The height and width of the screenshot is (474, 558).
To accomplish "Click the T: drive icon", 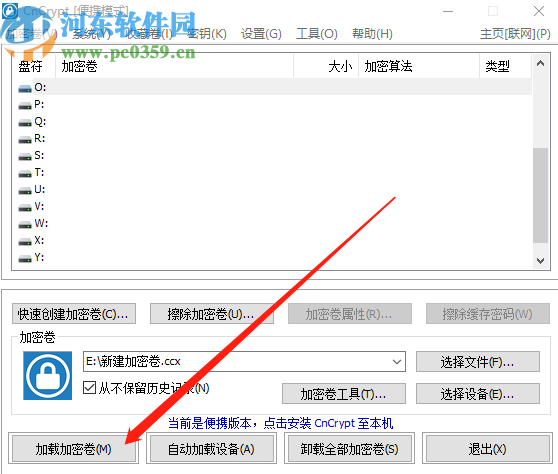I will pyautogui.click(x=25, y=174).
